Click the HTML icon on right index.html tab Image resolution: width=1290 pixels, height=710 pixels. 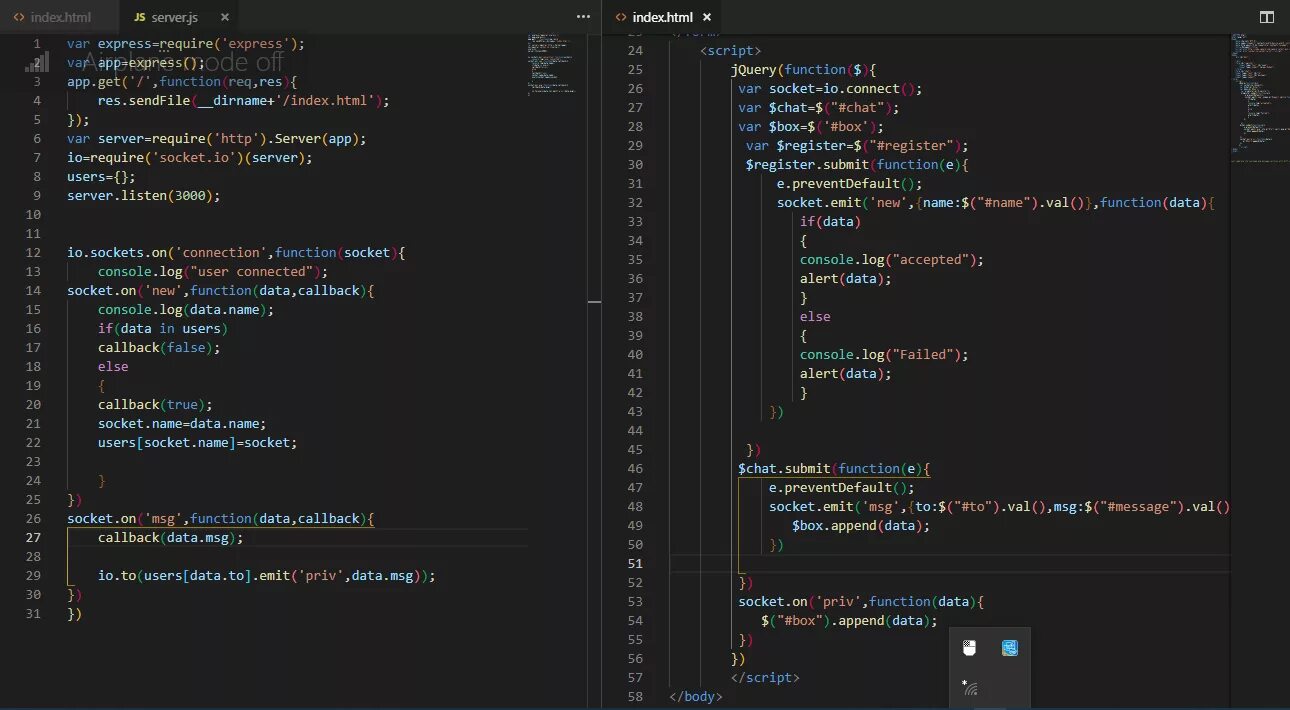(621, 17)
